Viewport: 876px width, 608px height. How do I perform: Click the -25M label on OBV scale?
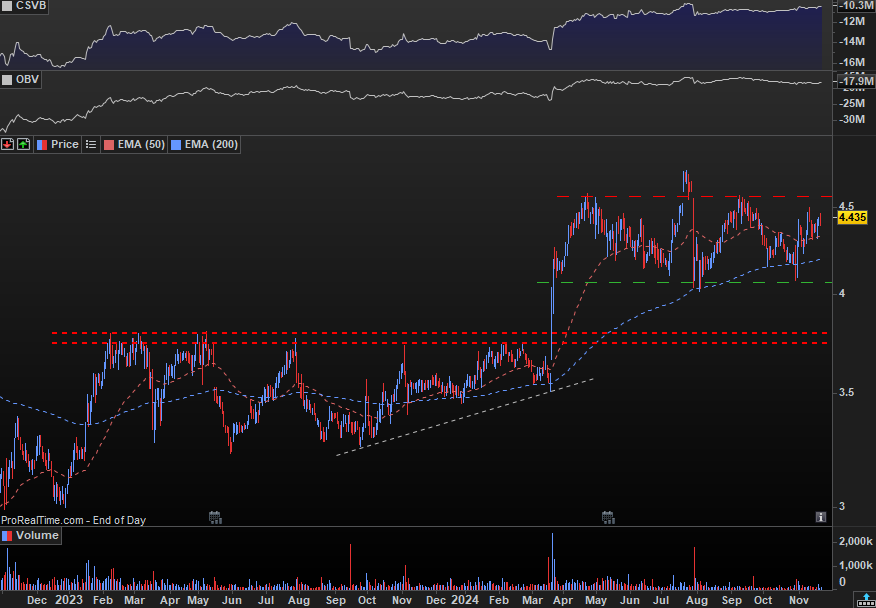[854, 103]
